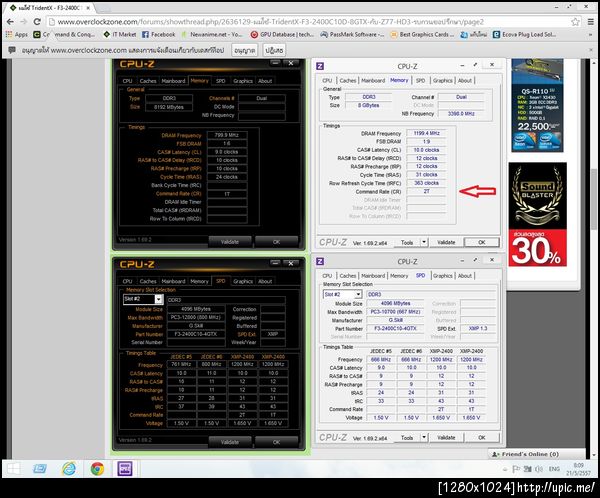This screenshot has width=600, height=498.
Task: Click Validate in the light CPU-Z memory window
Action: pyautogui.click(x=446, y=242)
